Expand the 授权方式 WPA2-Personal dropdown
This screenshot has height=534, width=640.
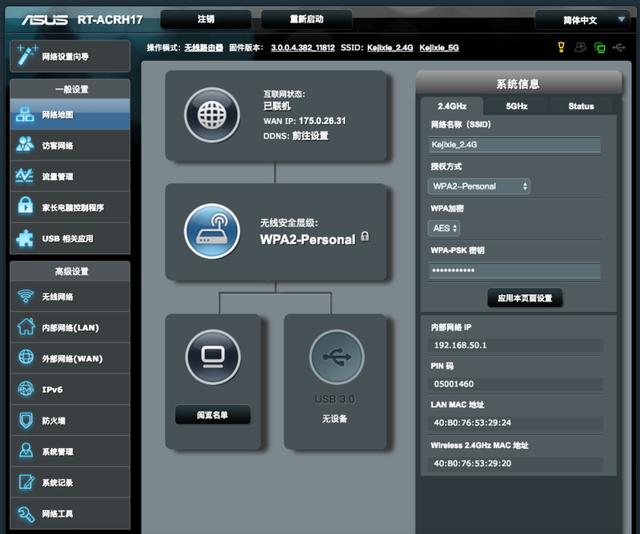click(479, 186)
